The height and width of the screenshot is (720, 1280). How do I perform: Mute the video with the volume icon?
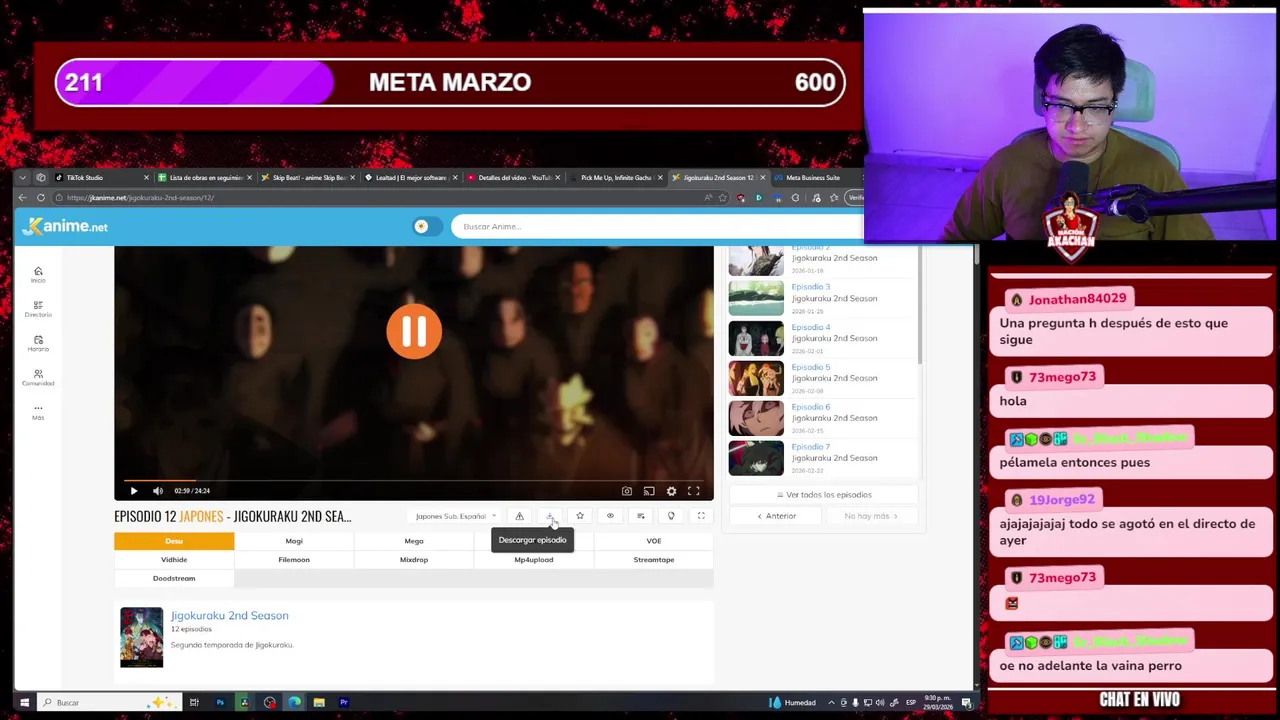coord(158,491)
